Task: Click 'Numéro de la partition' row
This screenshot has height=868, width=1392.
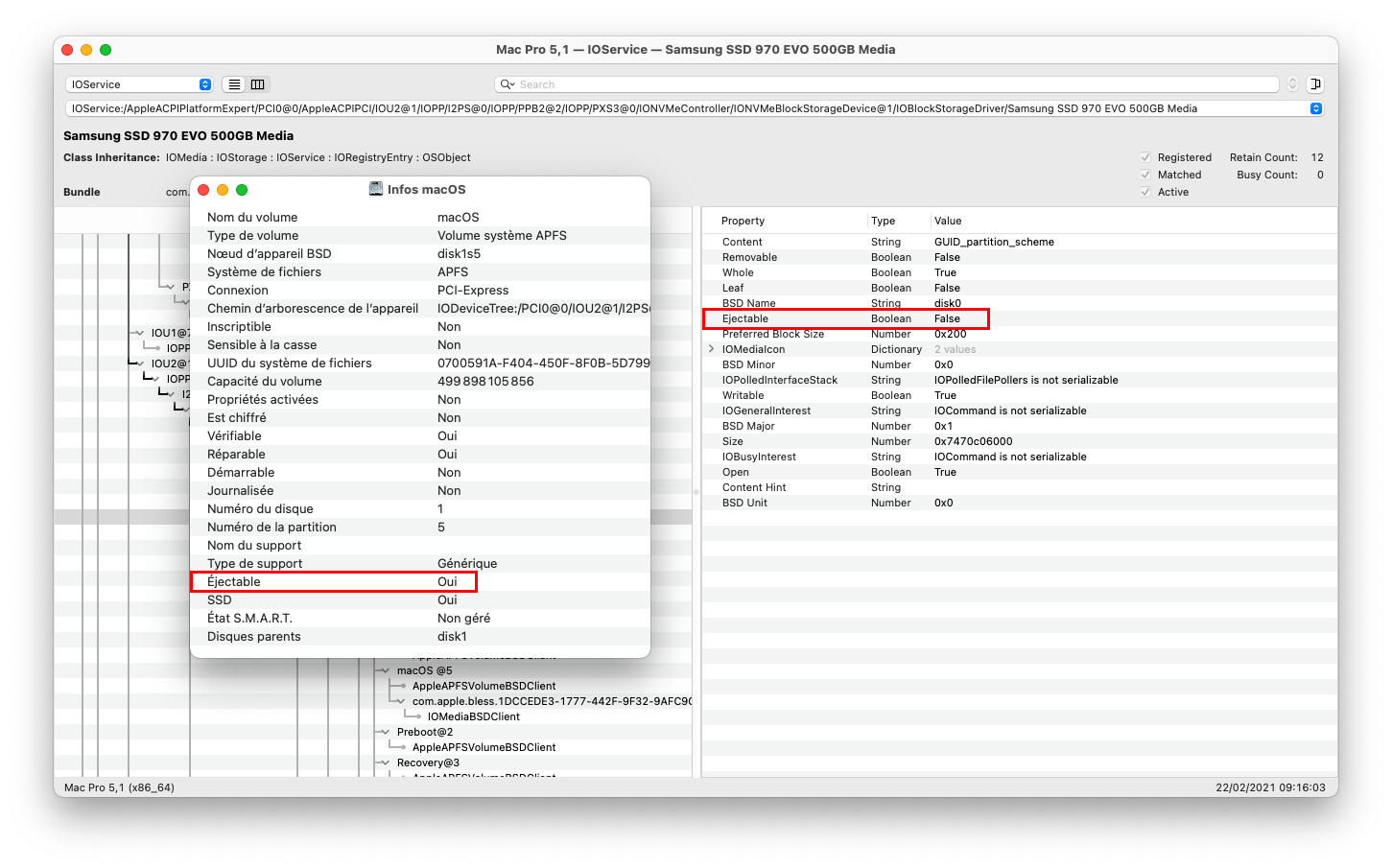Action: pos(420,527)
